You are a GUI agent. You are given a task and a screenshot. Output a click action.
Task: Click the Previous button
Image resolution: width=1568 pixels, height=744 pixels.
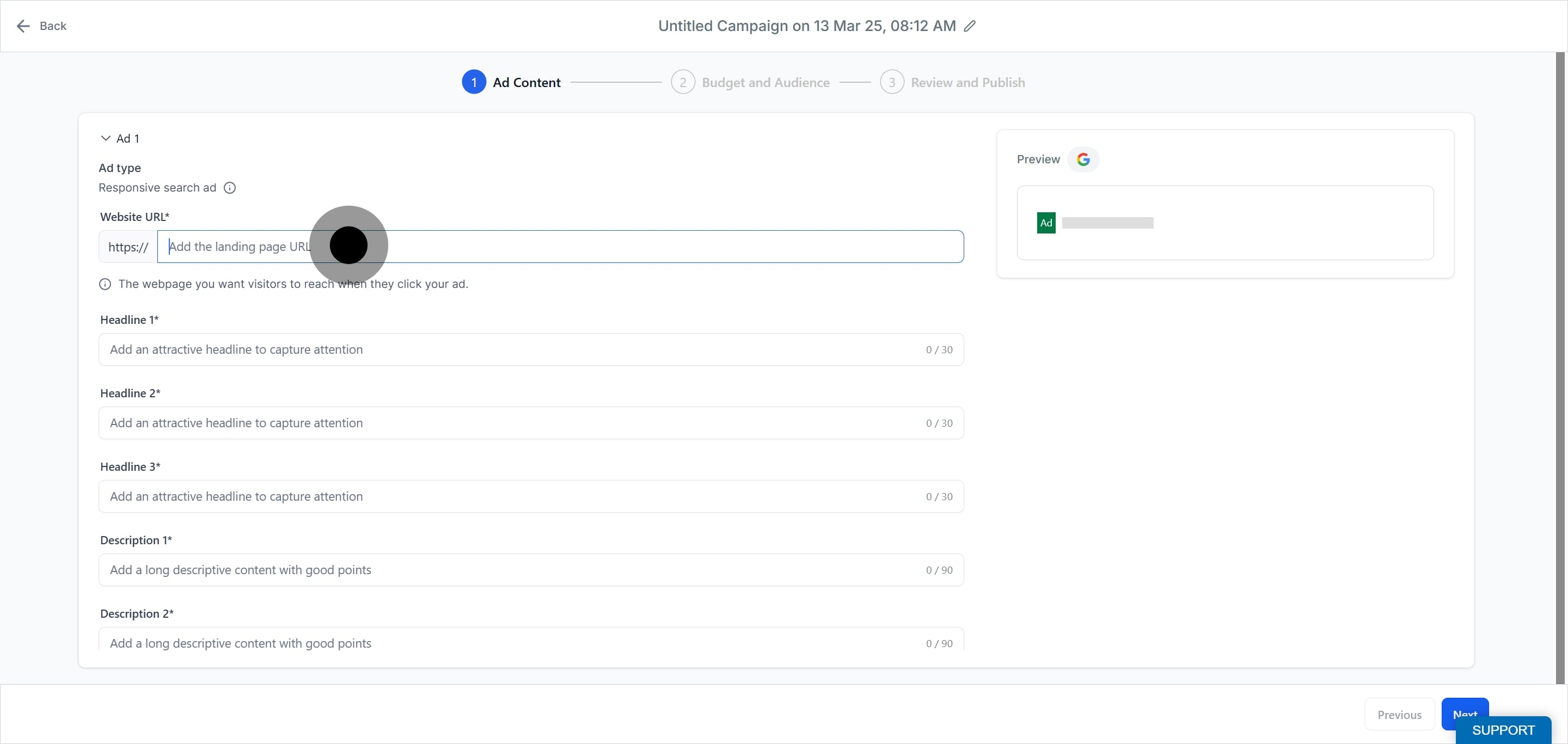[1399, 714]
